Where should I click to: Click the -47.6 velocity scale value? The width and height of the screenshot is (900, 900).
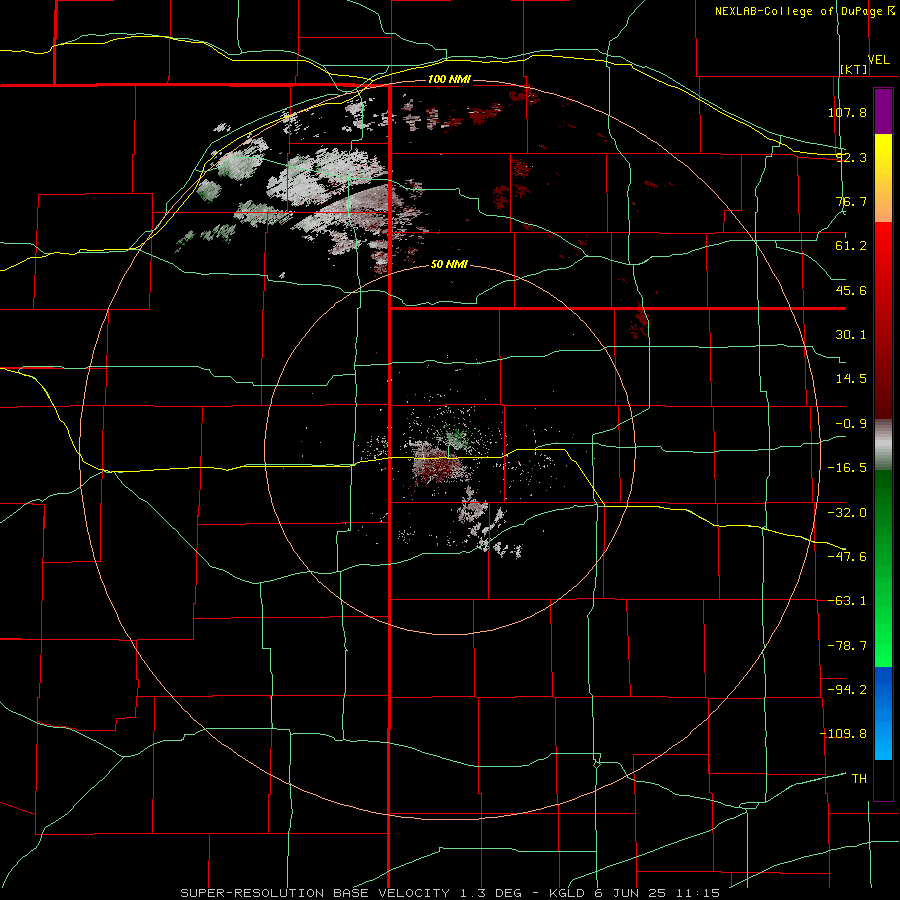tap(847, 557)
